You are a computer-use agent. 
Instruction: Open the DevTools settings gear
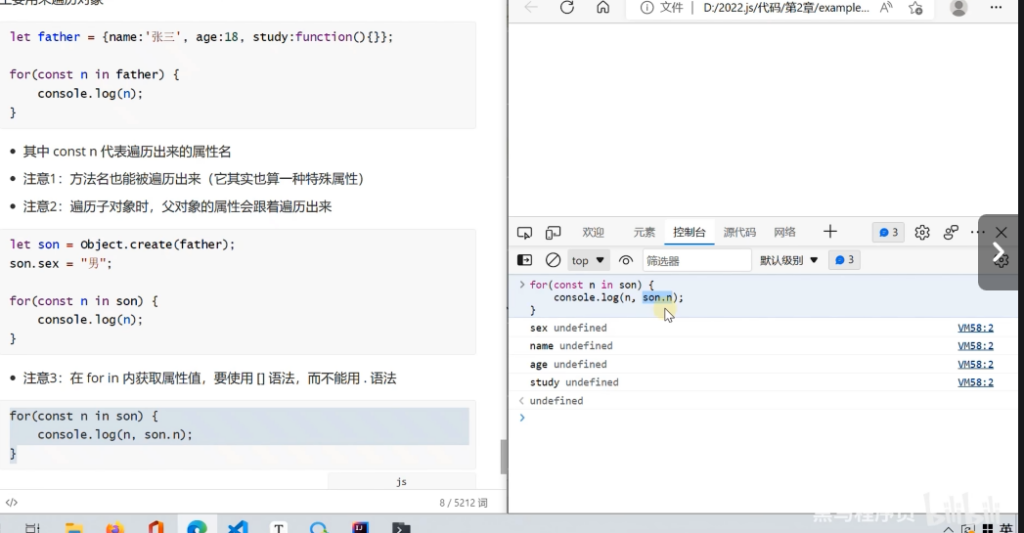click(x=922, y=232)
